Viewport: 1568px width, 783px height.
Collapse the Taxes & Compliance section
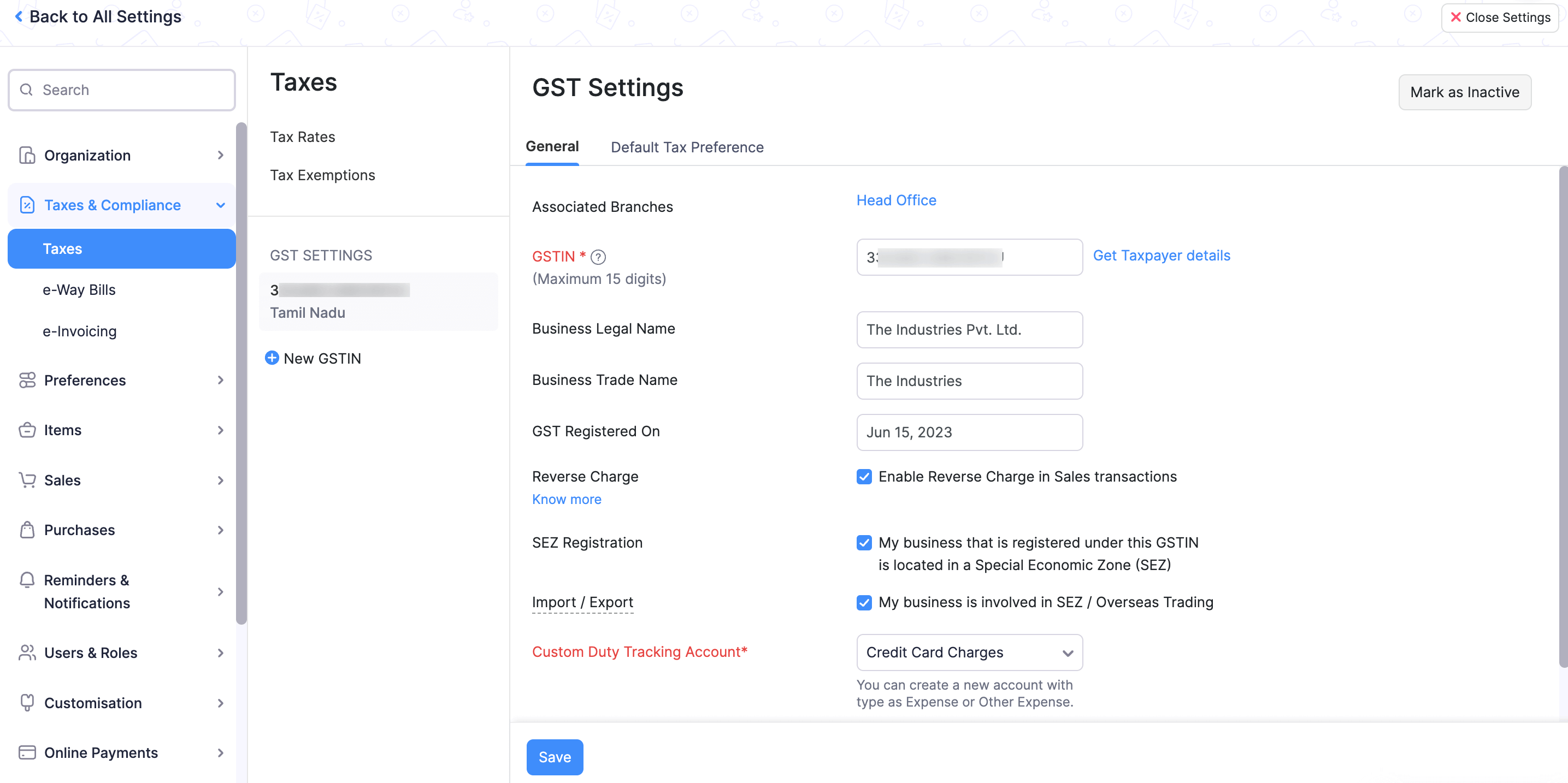pyautogui.click(x=220, y=205)
